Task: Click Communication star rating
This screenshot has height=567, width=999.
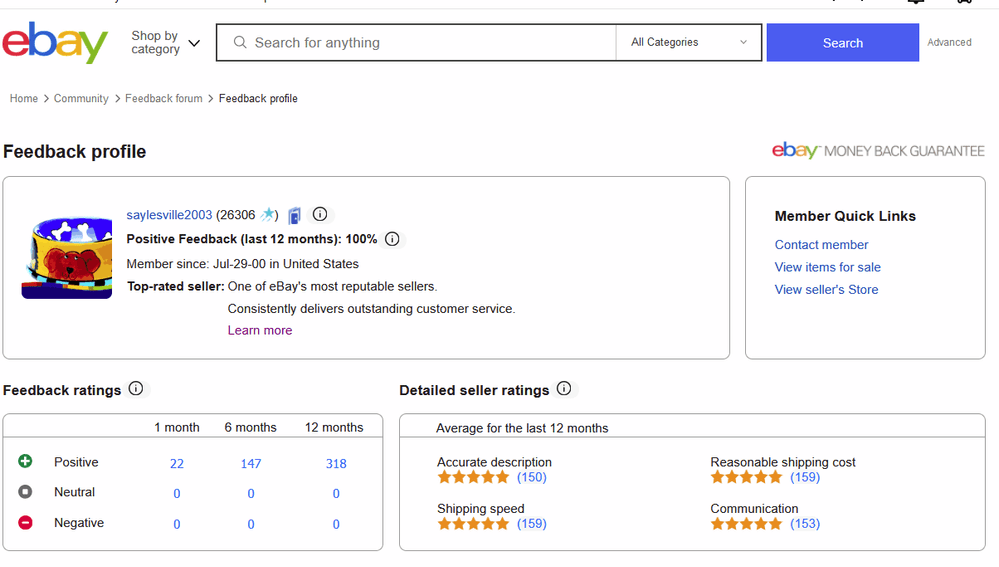Action: click(x=747, y=524)
